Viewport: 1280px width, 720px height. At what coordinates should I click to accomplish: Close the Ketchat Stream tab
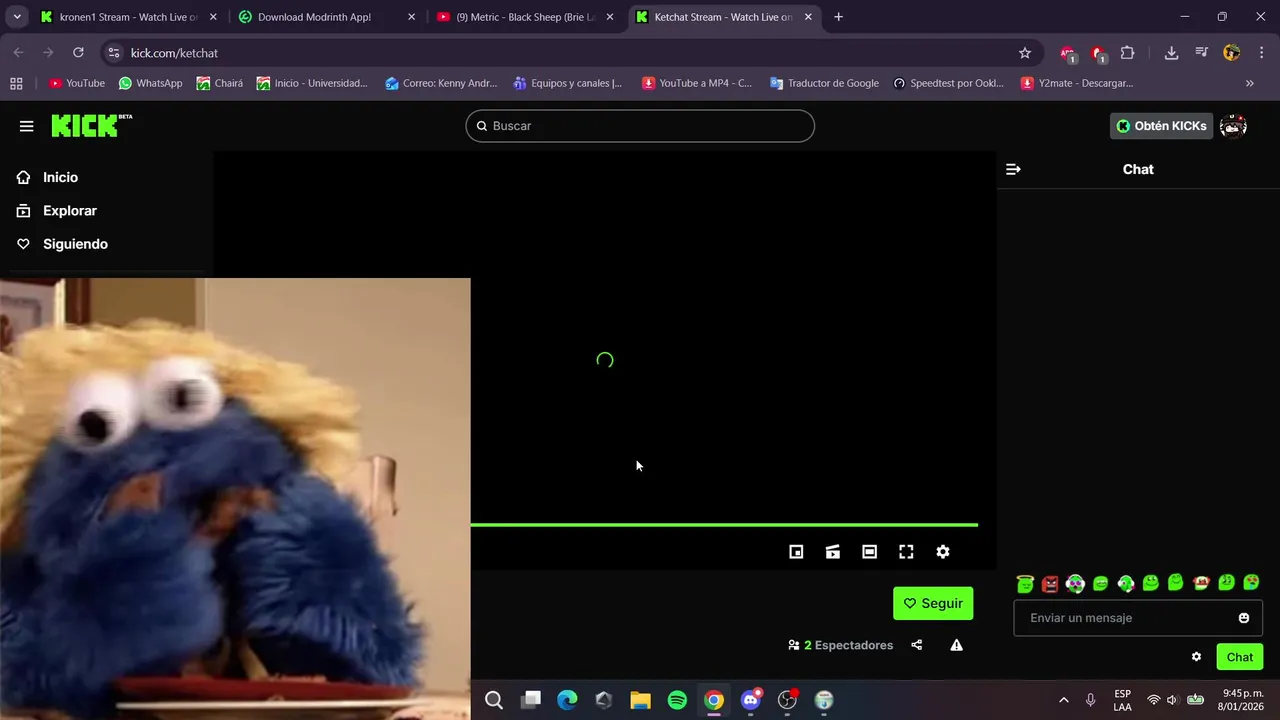click(x=808, y=17)
